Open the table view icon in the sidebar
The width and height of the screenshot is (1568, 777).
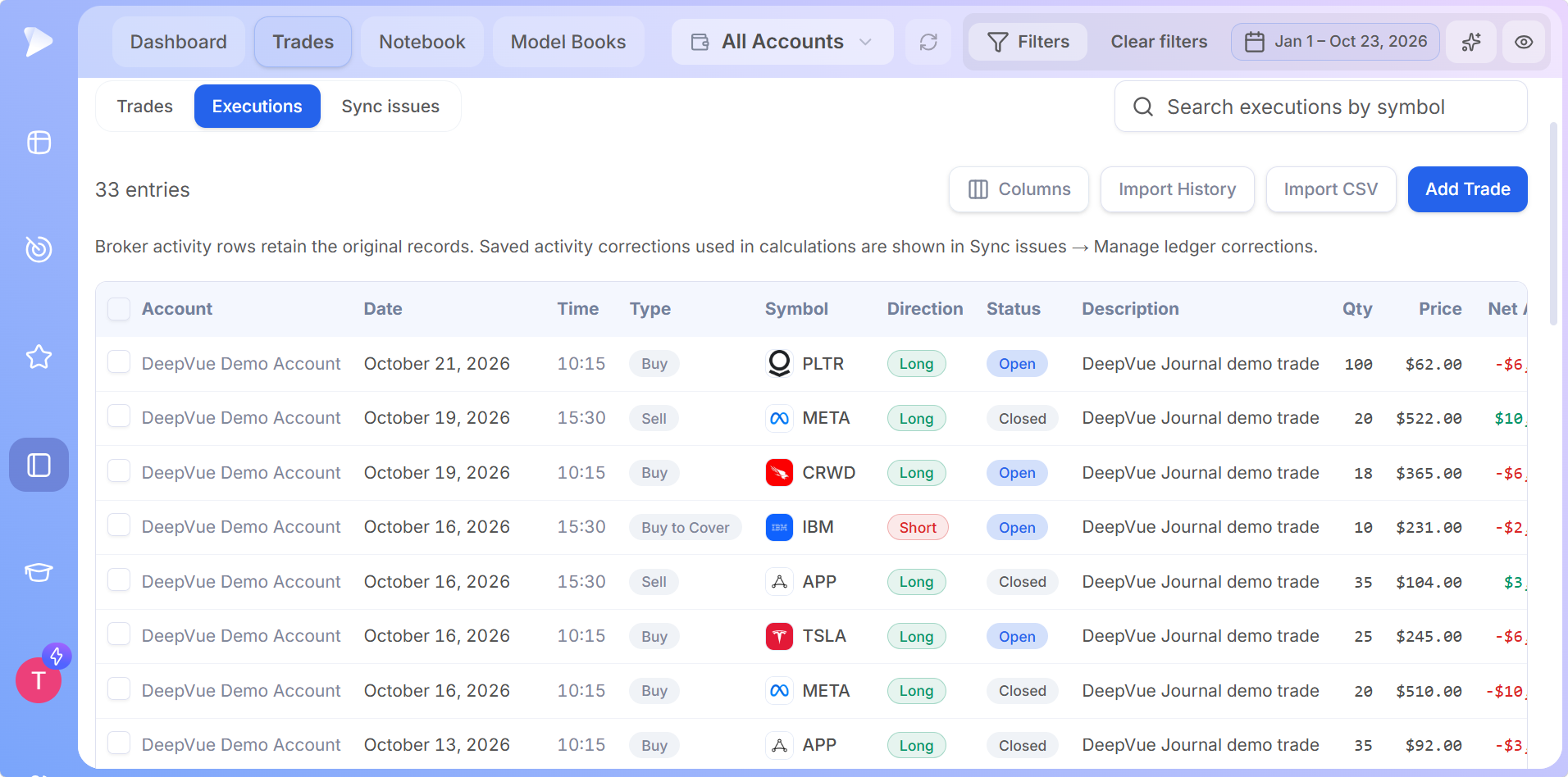click(39, 143)
